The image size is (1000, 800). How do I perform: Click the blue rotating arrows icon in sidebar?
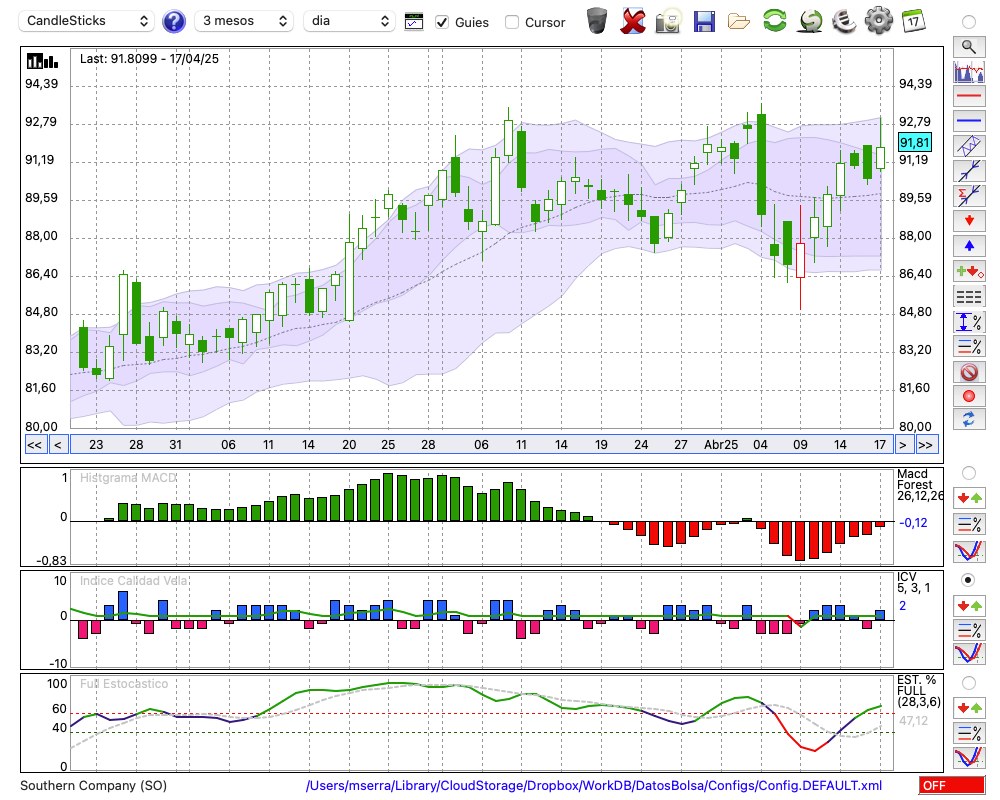point(969,419)
